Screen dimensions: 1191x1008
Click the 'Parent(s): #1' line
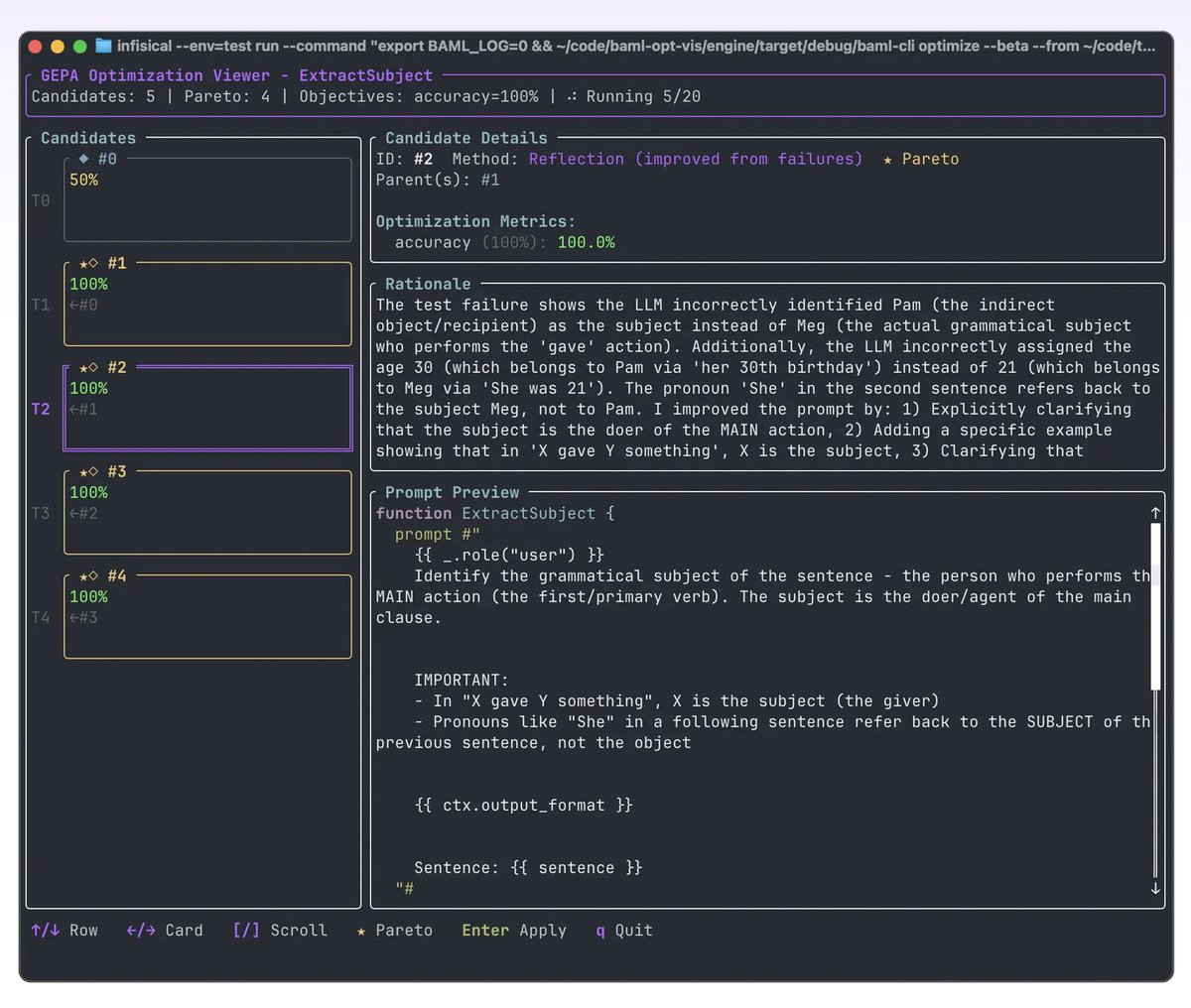coord(438,180)
